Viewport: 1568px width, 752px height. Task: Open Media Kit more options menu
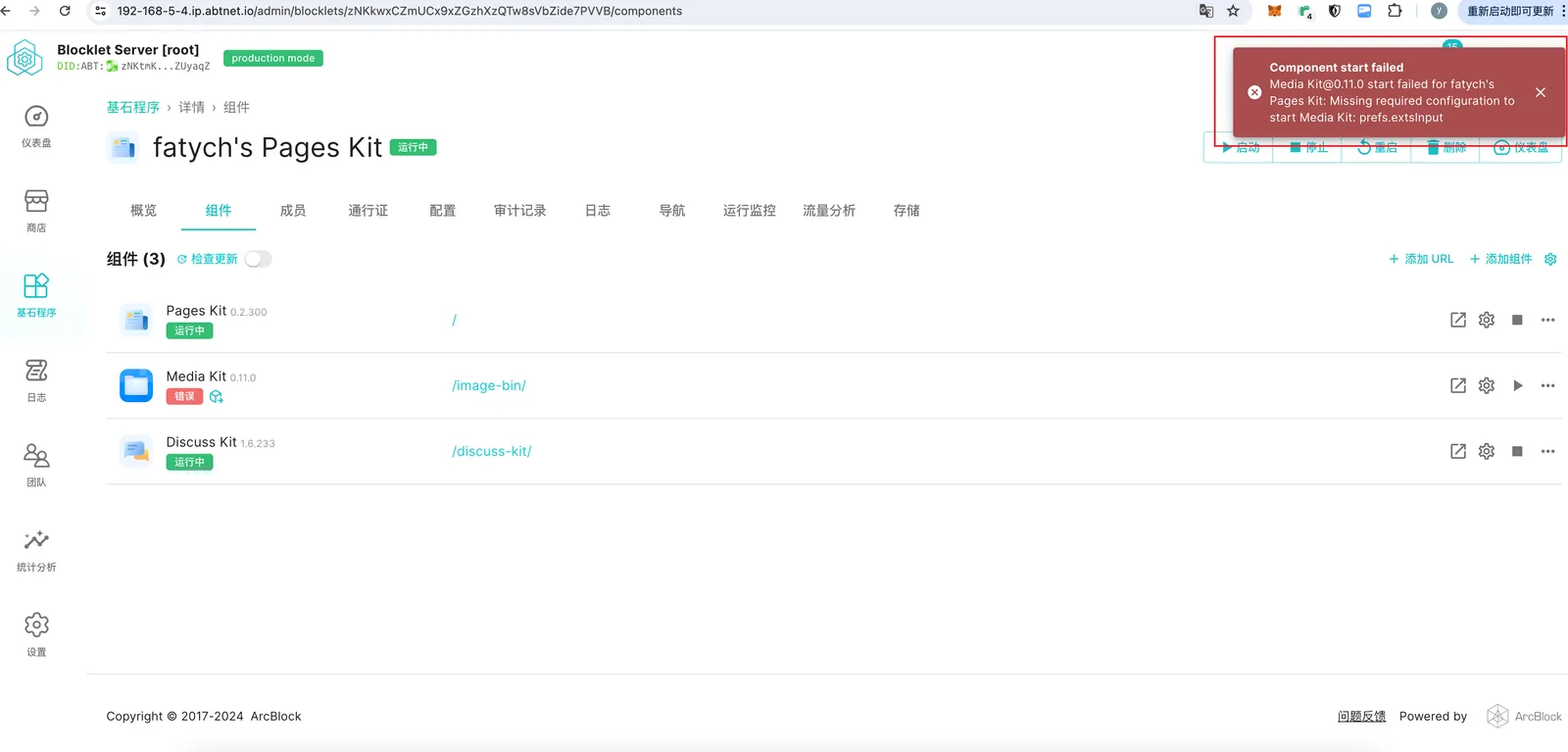(1547, 385)
